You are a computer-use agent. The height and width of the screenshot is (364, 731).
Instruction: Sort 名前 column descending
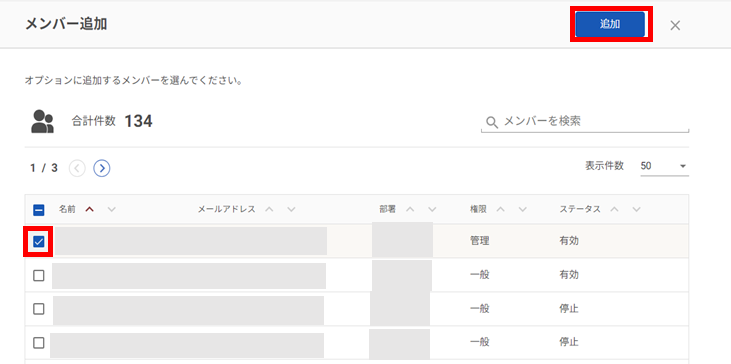[x=111, y=210]
